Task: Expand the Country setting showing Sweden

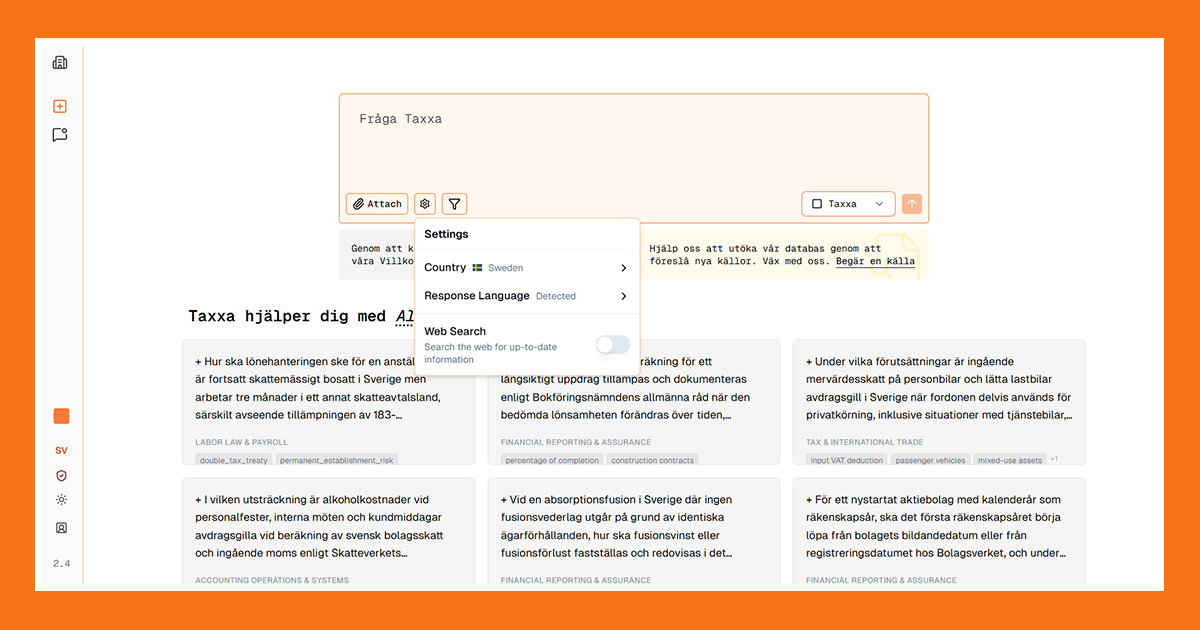Action: click(x=526, y=268)
